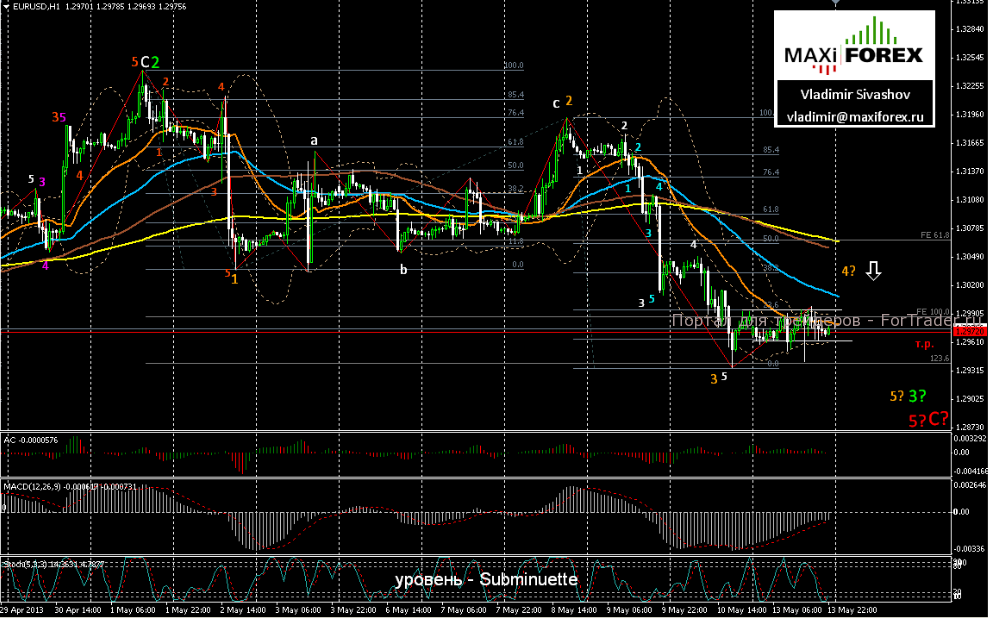Click the red current price tag 1.29720
Screen dimensions: 988x619
[x=970, y=332]
